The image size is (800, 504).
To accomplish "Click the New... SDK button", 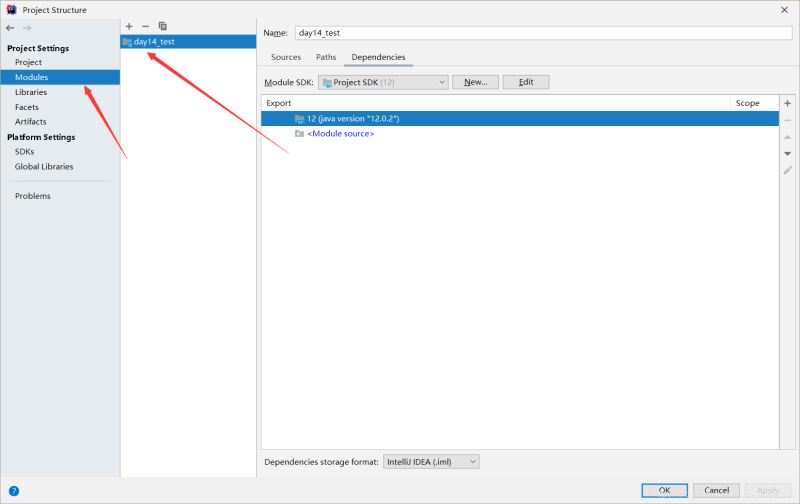I will tap(475, 82).
